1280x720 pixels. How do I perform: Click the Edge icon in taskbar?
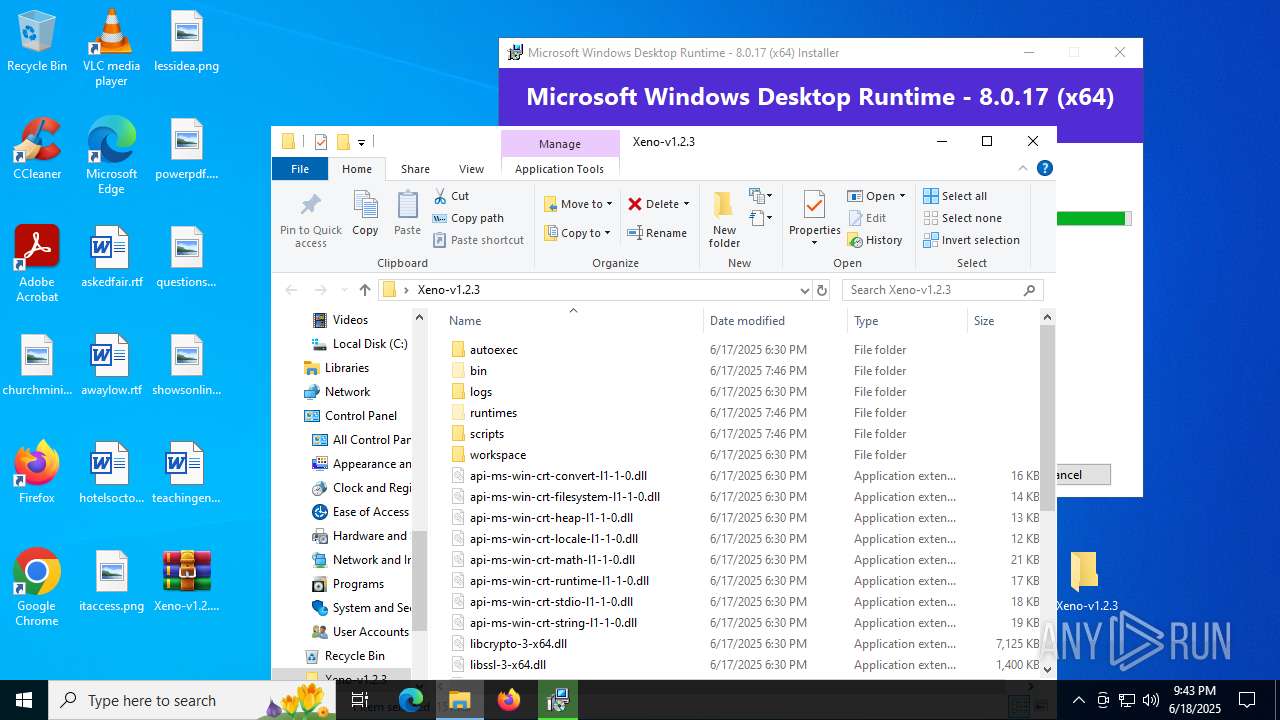tap(411, 700)
